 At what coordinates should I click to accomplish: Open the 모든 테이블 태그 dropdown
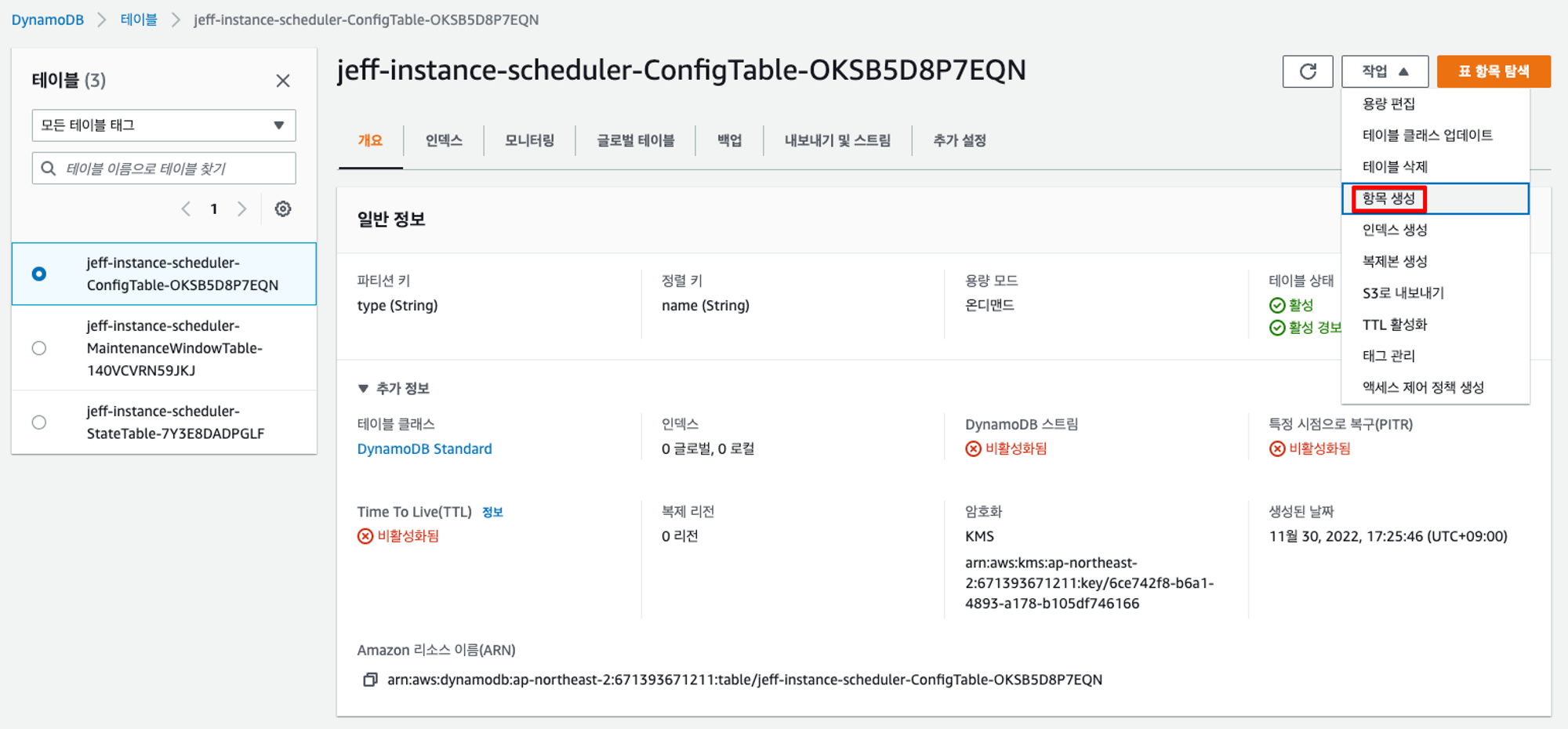(164, 125)
